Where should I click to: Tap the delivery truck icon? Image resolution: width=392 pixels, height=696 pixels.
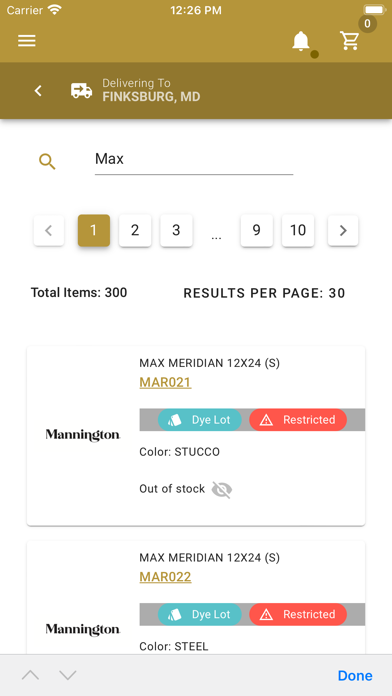coord(81,91)
